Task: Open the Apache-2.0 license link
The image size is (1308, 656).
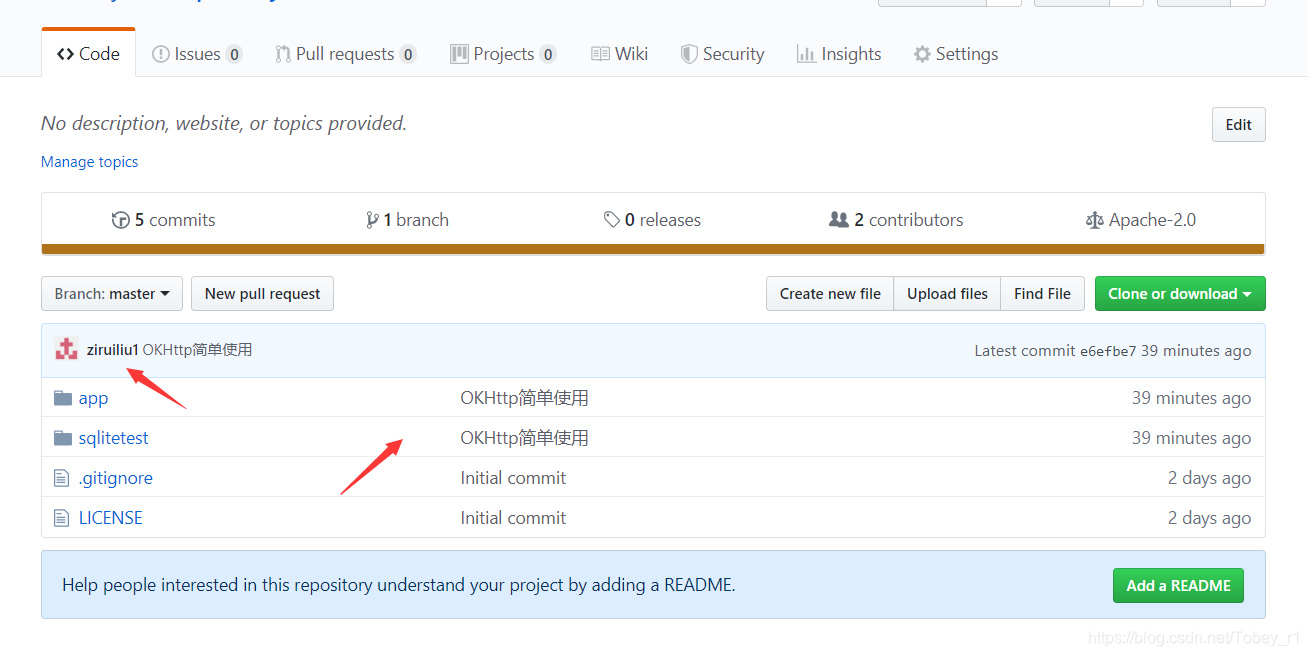Action: (1141, 220)
